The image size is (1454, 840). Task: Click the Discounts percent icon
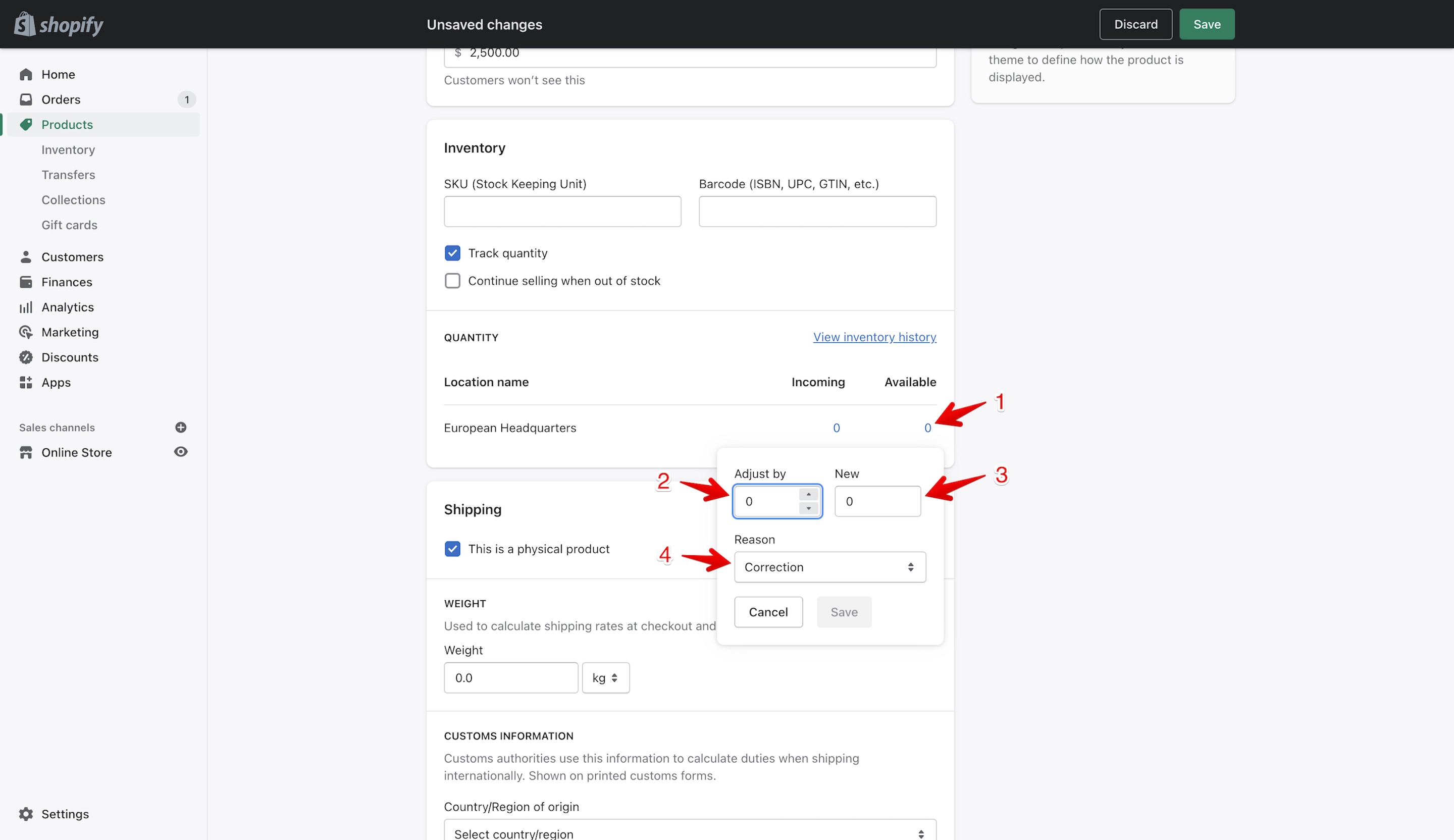[26, 357]
